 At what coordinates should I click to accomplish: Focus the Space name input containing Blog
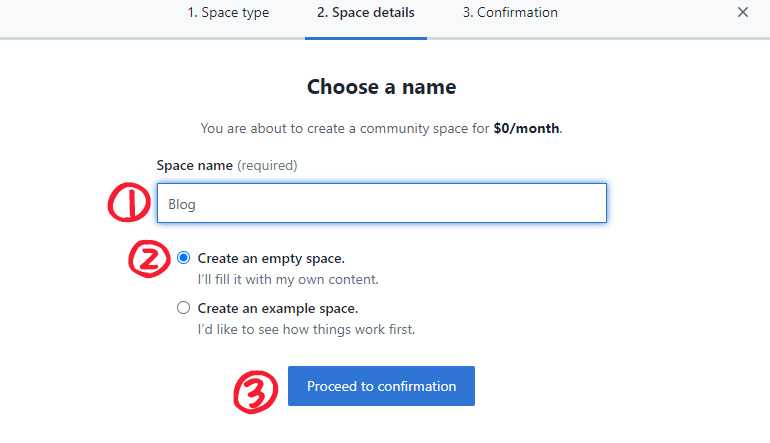click(x=381, y=203)
